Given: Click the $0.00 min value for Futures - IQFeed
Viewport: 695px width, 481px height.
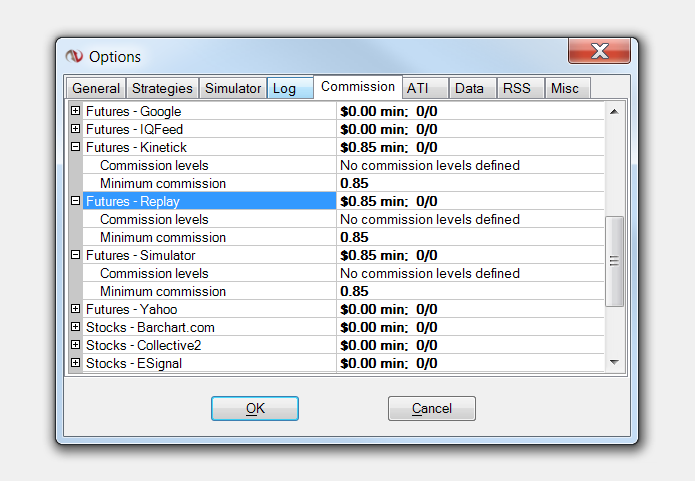Looking at the screenshot, I should (389, 129).
